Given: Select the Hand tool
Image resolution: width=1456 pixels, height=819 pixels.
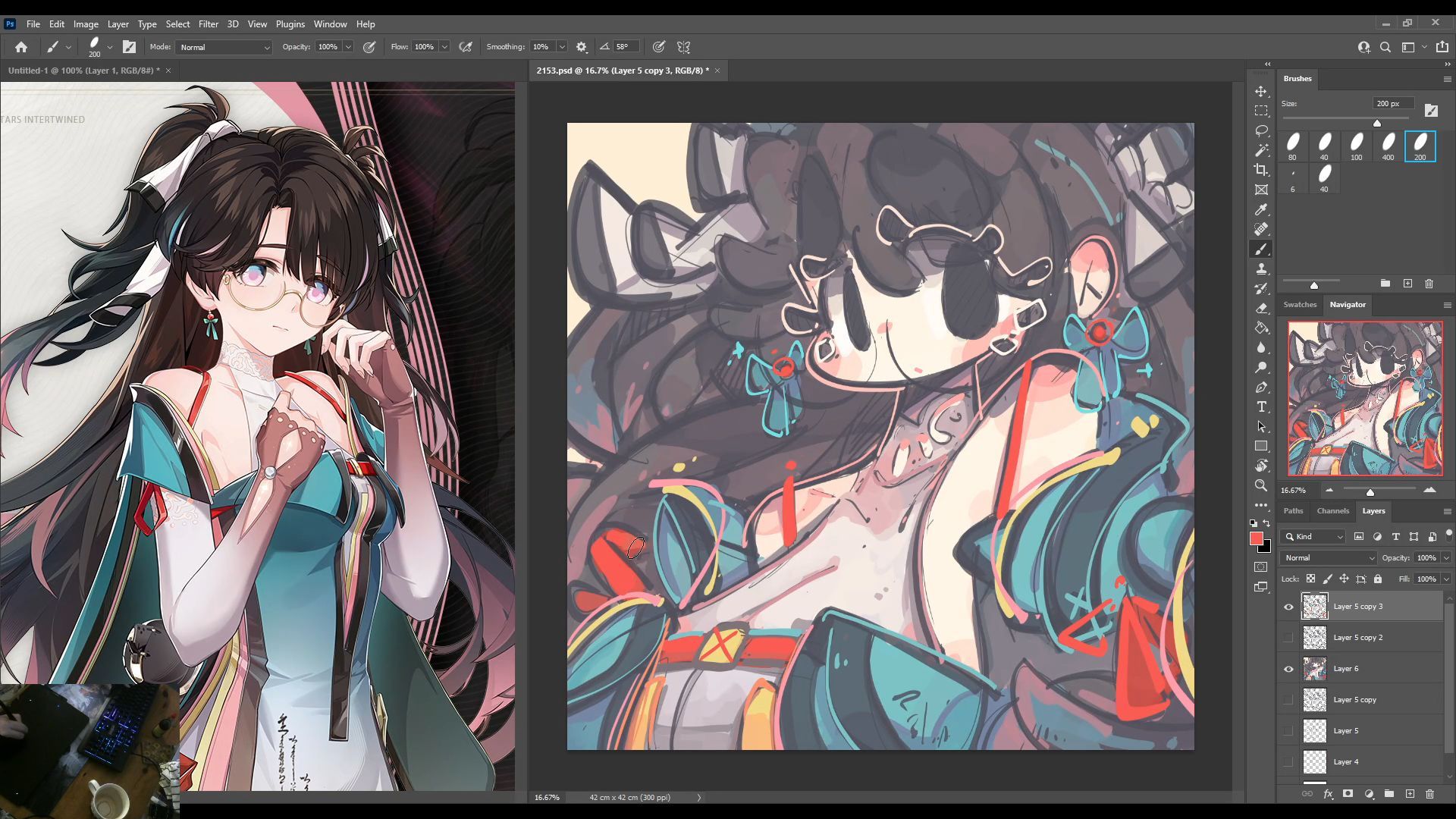Looking at the screenshot, I should pyautogui.click(x=1261, y=466).
